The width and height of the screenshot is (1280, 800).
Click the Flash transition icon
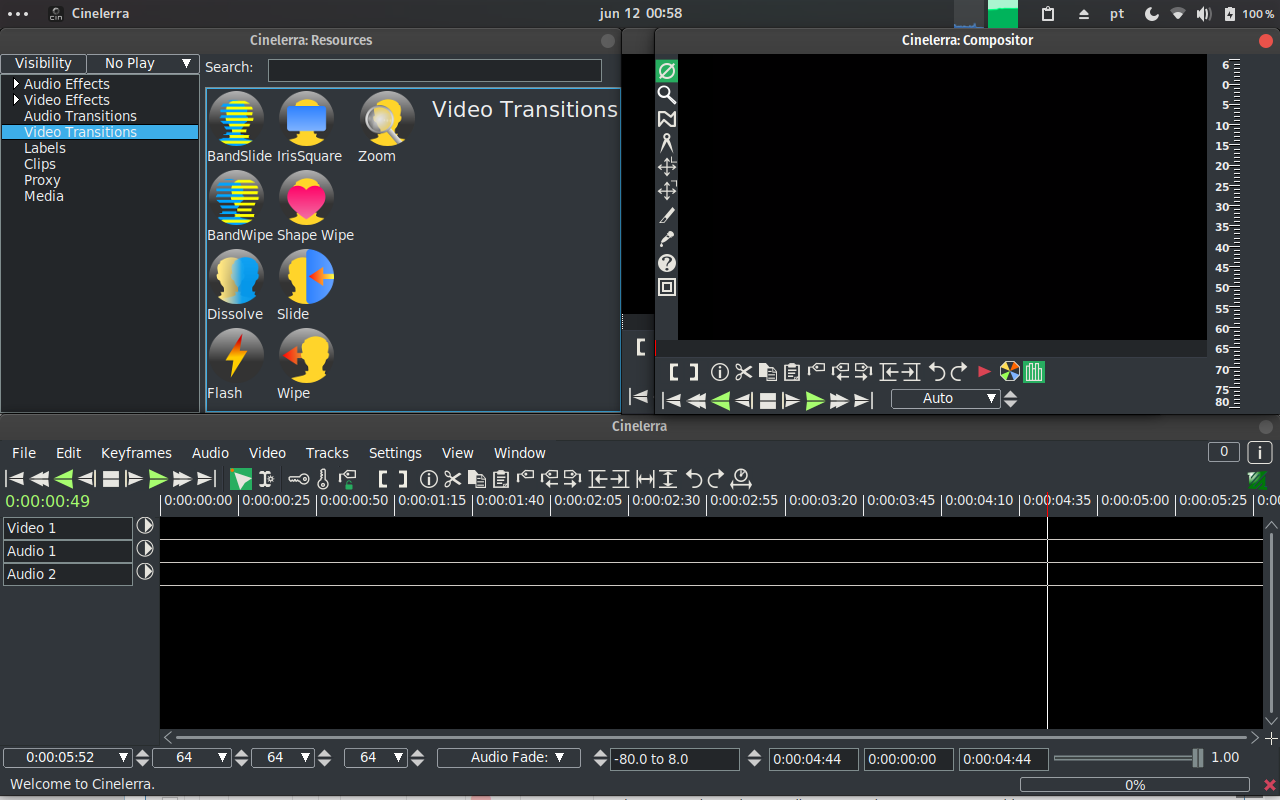pyautogui.click(x=236, y=357)
